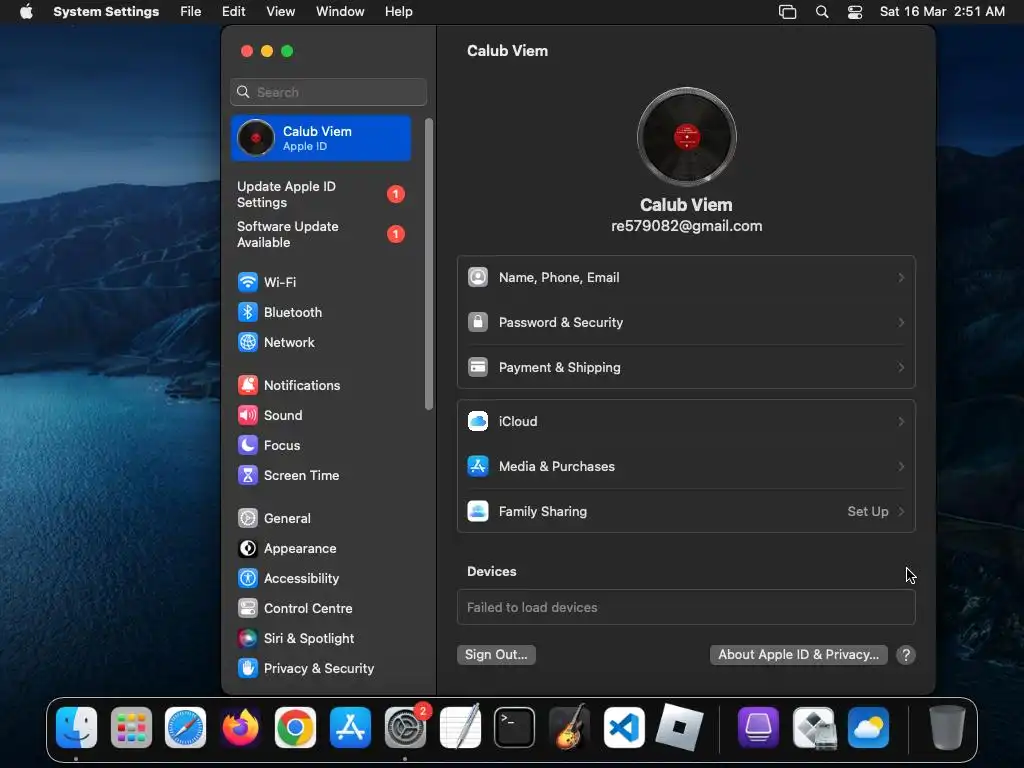Launch Safari from the Dock
The height and width of the screenshot is (768, 1024).
click(x=185, y=728)
